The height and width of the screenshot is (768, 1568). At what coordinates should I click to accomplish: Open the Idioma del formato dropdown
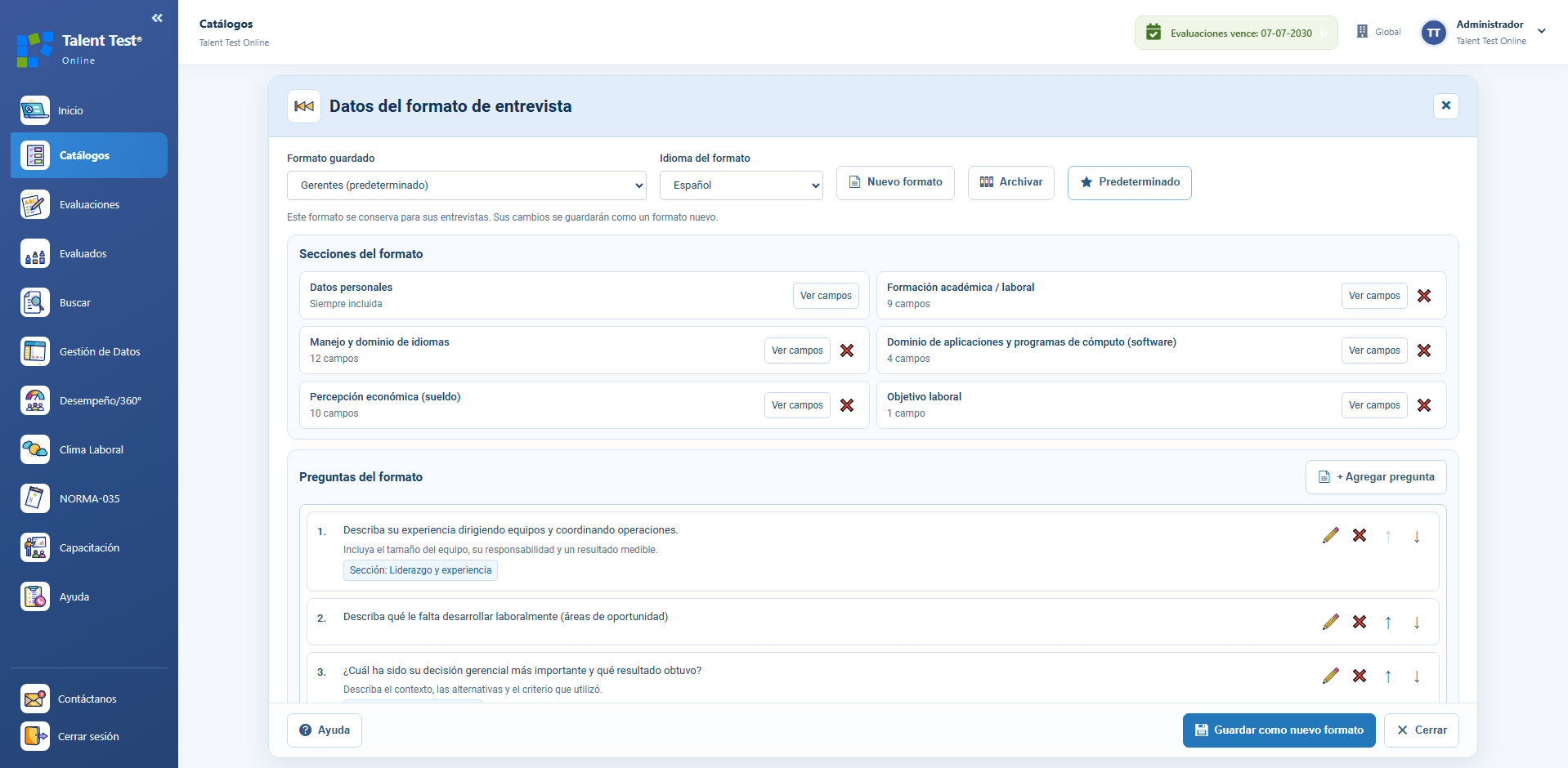point(741,185)
